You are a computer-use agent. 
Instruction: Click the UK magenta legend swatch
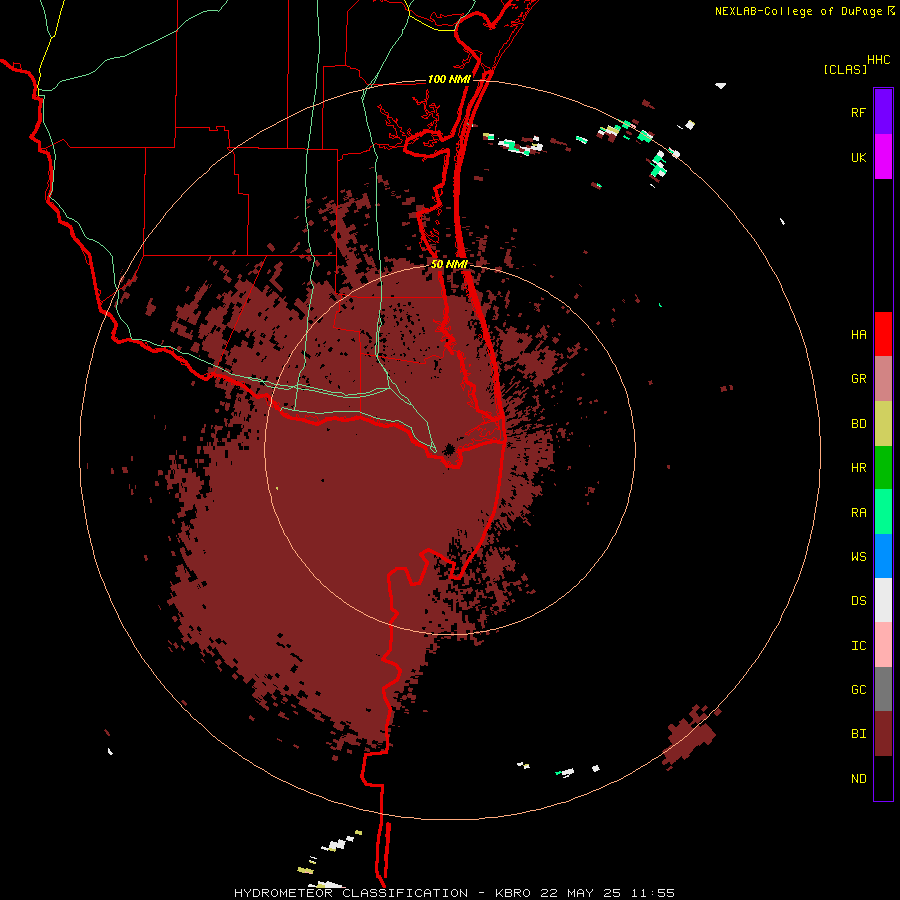point(883,157)
